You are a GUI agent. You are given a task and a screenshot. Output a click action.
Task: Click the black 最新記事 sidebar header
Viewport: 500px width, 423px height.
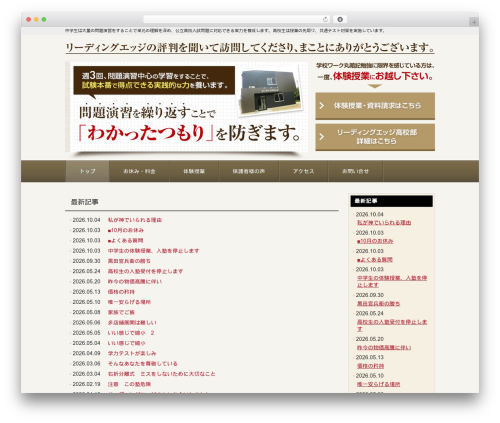point(391,201)
